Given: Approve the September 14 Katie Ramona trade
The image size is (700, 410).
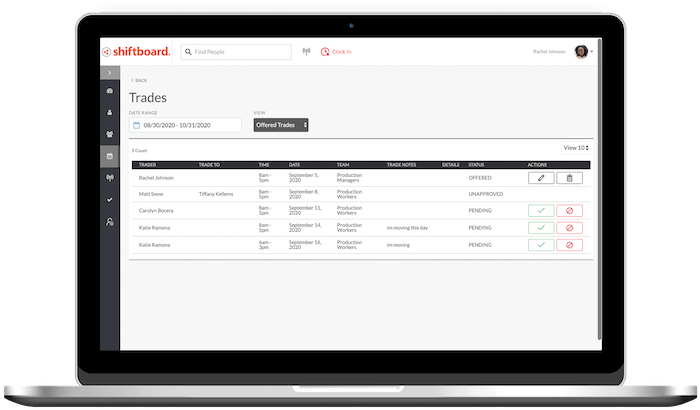Looking at the screenshot, I should (x=541, y=228).
